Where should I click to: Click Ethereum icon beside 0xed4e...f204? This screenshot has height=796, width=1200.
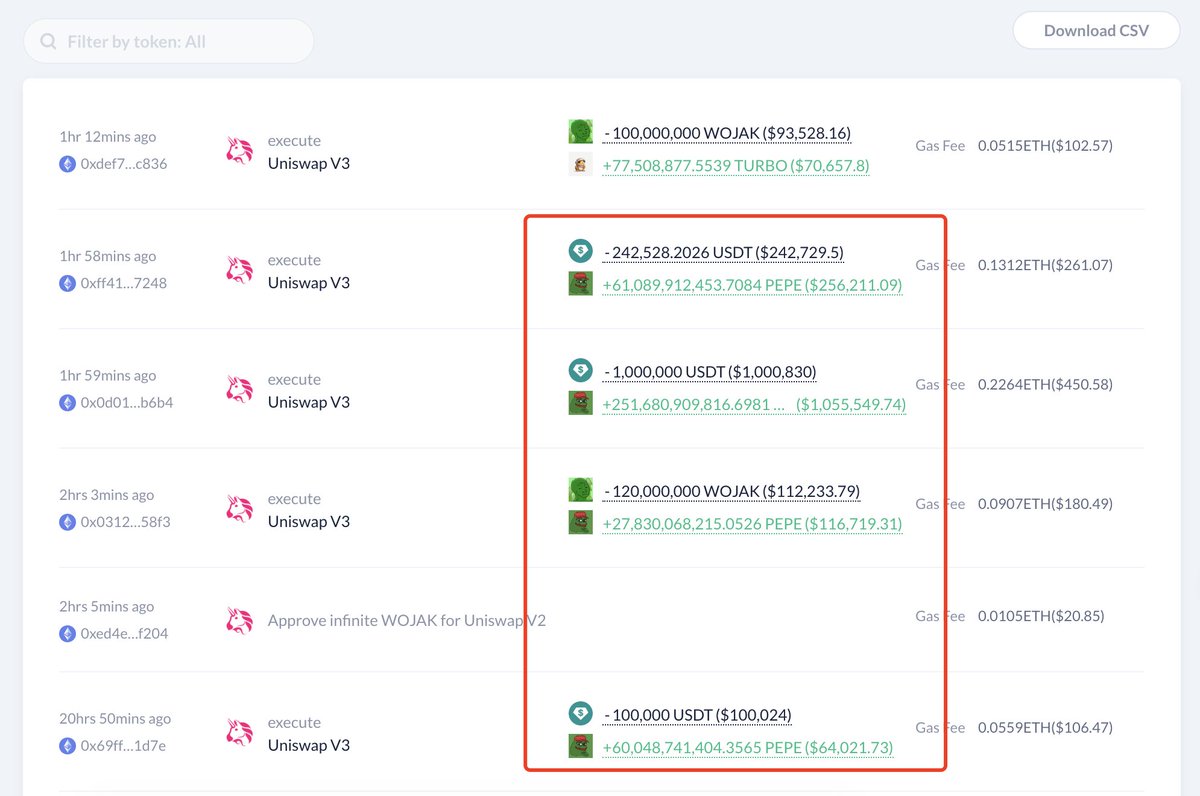click(68, 634)
